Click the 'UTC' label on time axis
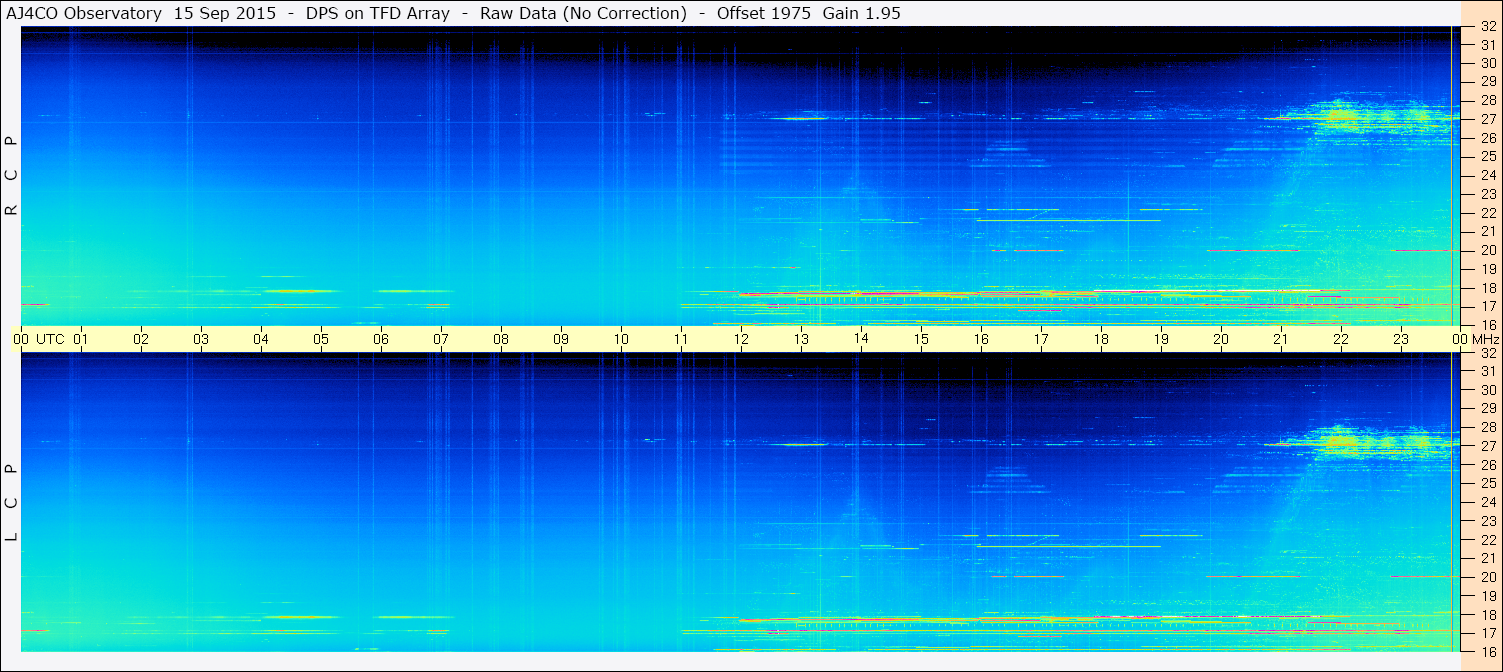The width and height of the screenshot is (1503, 672). 50,339
